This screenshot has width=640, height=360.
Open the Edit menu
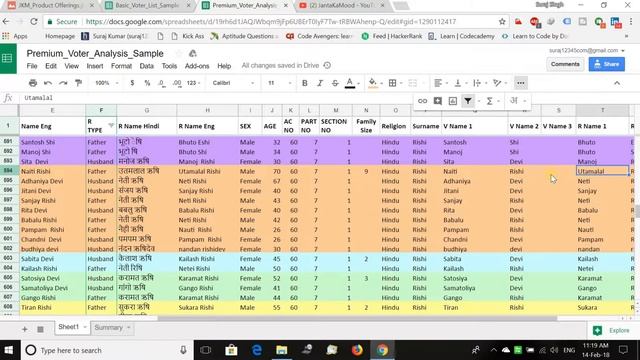(51, 66)
